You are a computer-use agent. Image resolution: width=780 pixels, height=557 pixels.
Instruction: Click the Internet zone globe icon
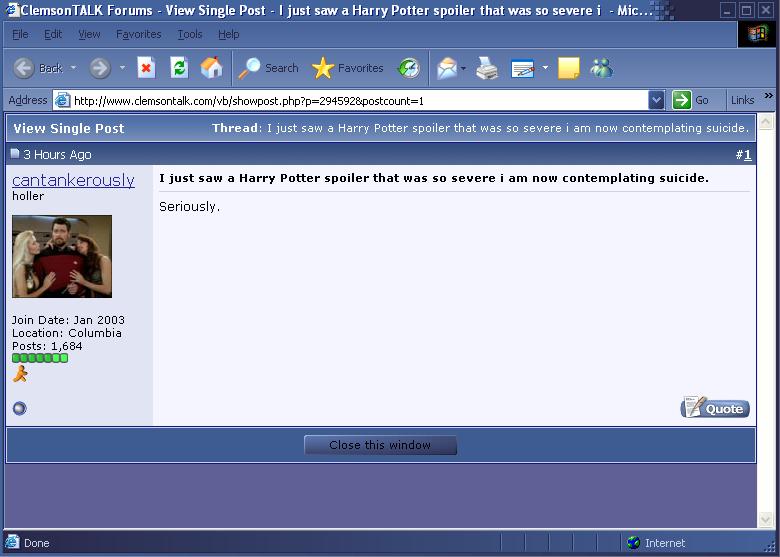point(634,543)
